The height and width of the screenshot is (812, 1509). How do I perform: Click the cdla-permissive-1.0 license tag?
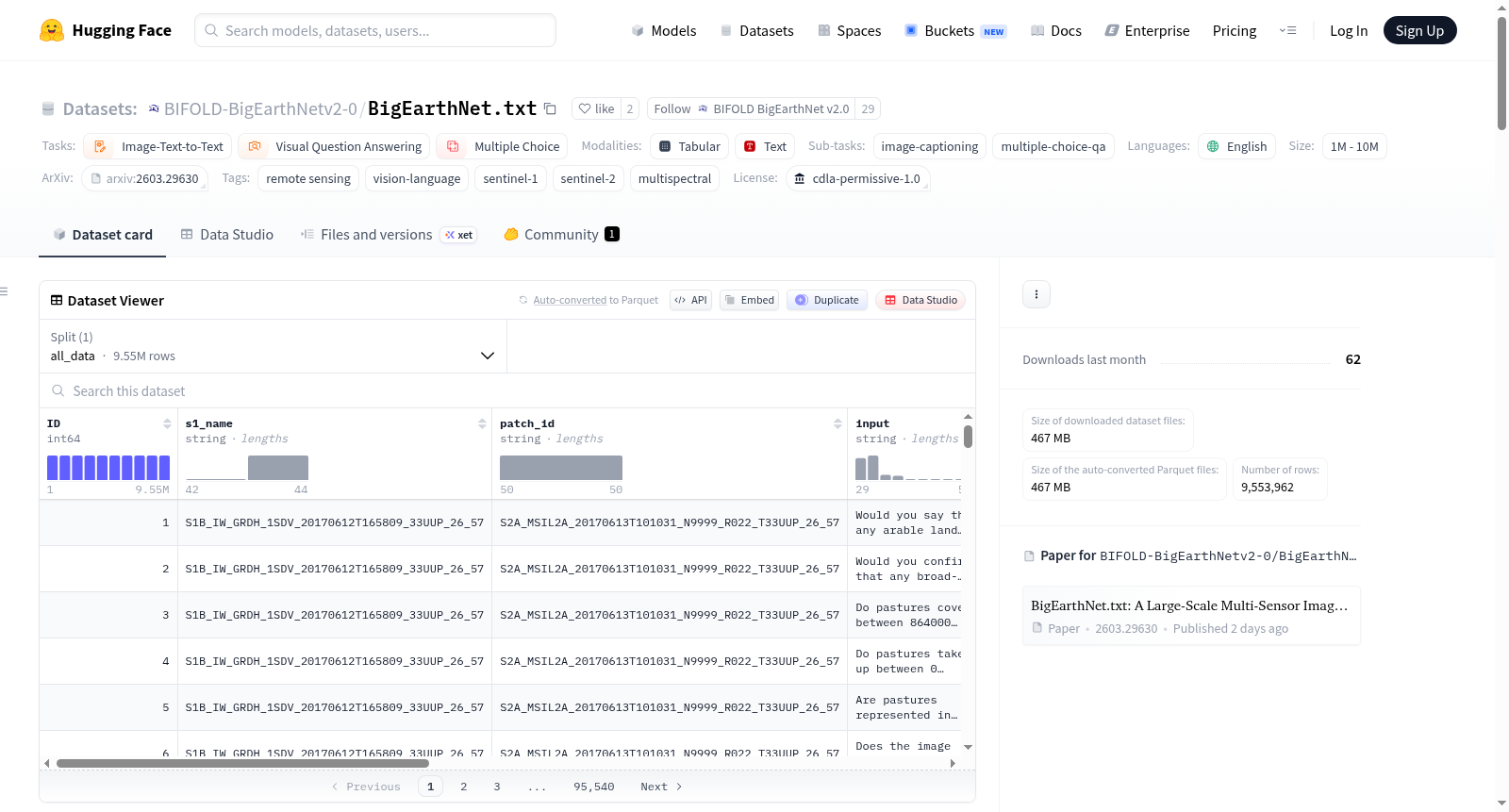tap(858, 178)
